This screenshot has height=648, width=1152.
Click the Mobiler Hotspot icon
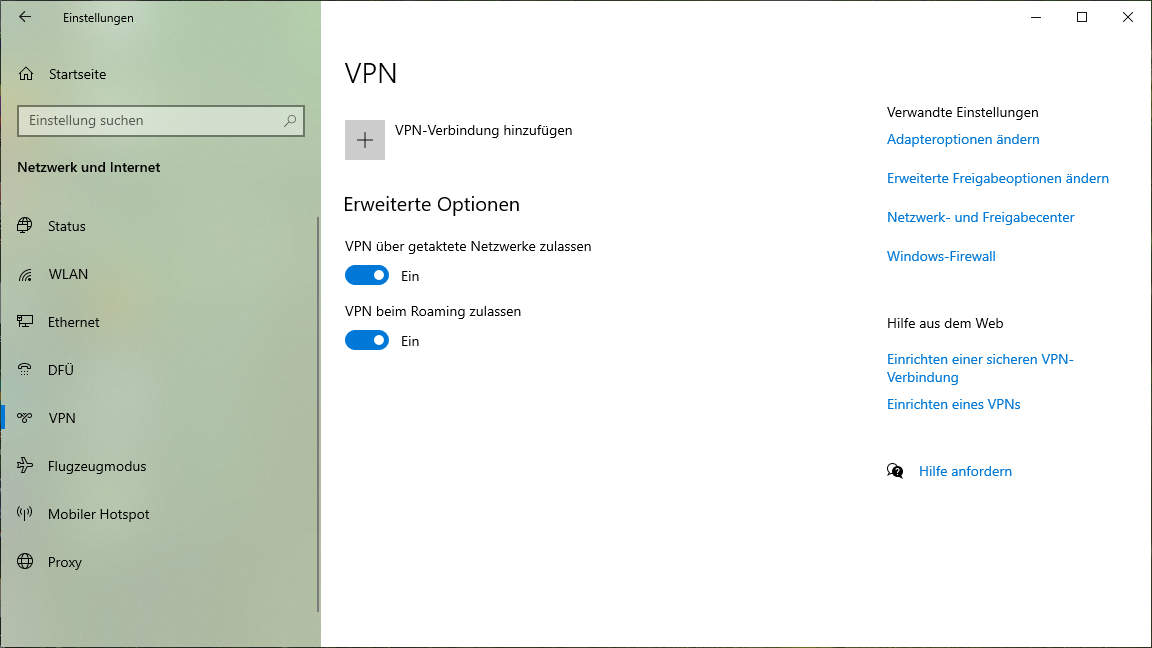click(26, 514)
